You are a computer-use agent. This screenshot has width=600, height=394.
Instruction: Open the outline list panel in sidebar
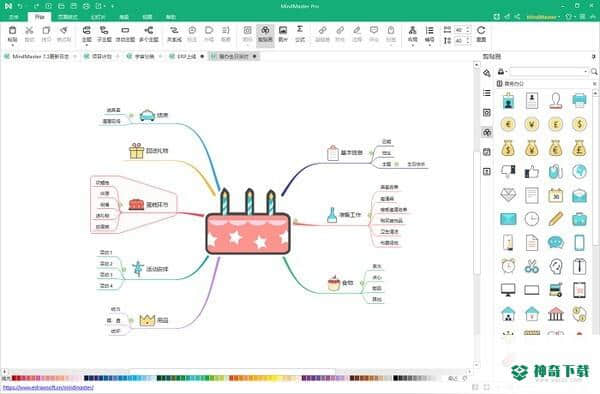[x=487, y=93]
